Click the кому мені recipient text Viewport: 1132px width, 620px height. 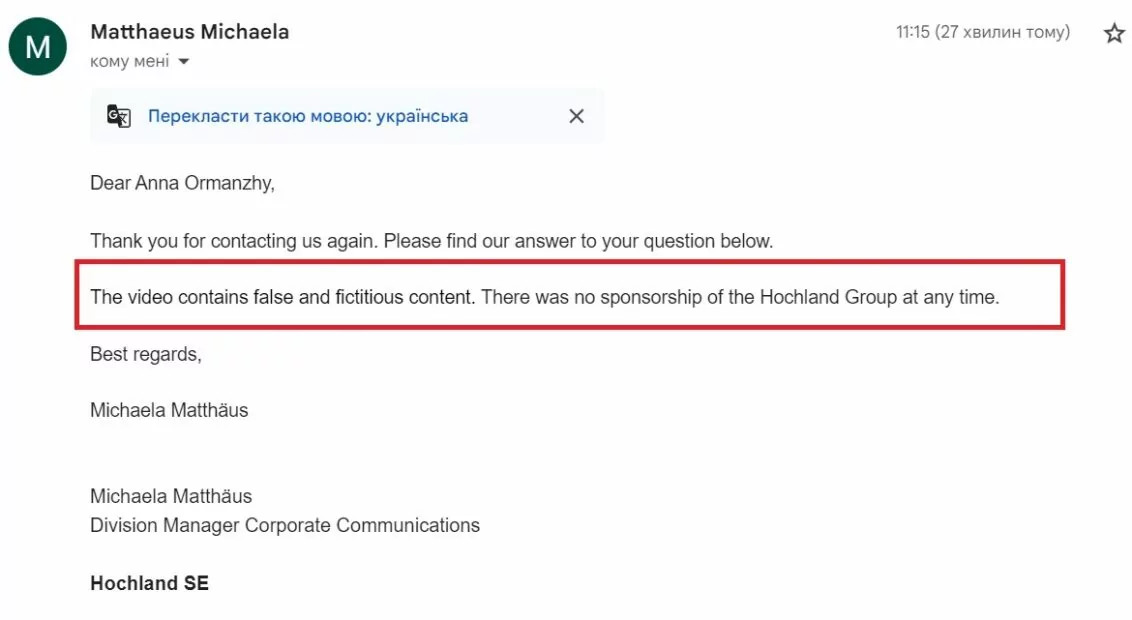coord(130,61)
